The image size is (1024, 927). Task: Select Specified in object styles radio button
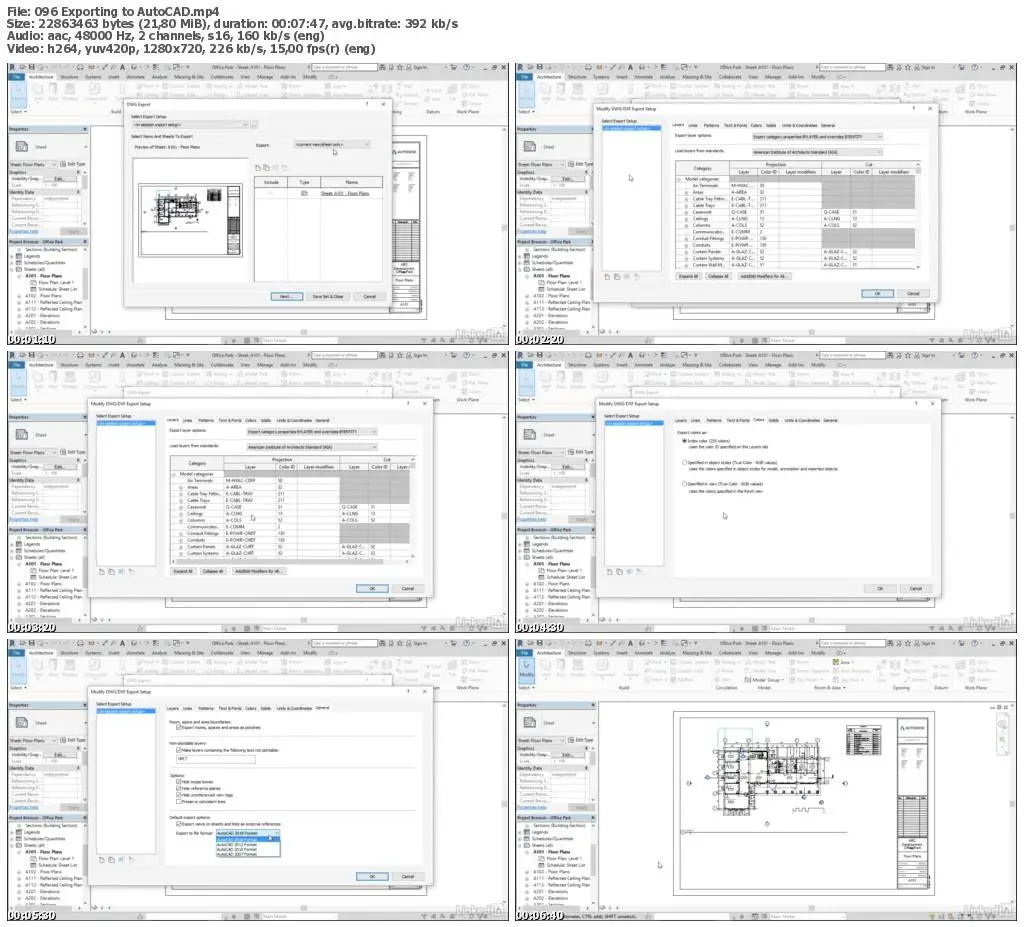tap(684, 463)
